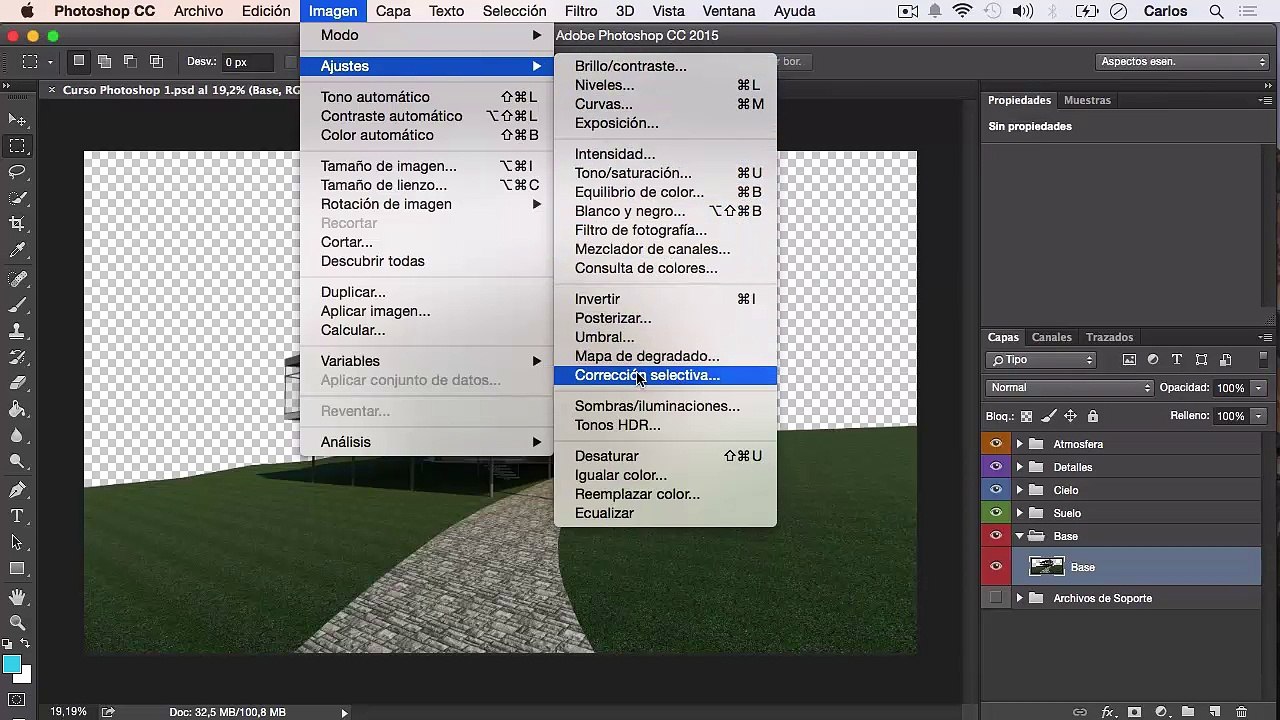Image resolution: width=1280 pixels, height=720 pixels.
Task: Select the Spot Healing Brush tool
Action: click(x=17, y=279)
